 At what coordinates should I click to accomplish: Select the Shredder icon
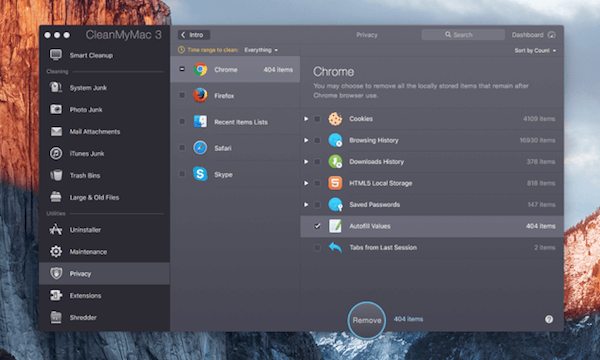pos(56,317)
